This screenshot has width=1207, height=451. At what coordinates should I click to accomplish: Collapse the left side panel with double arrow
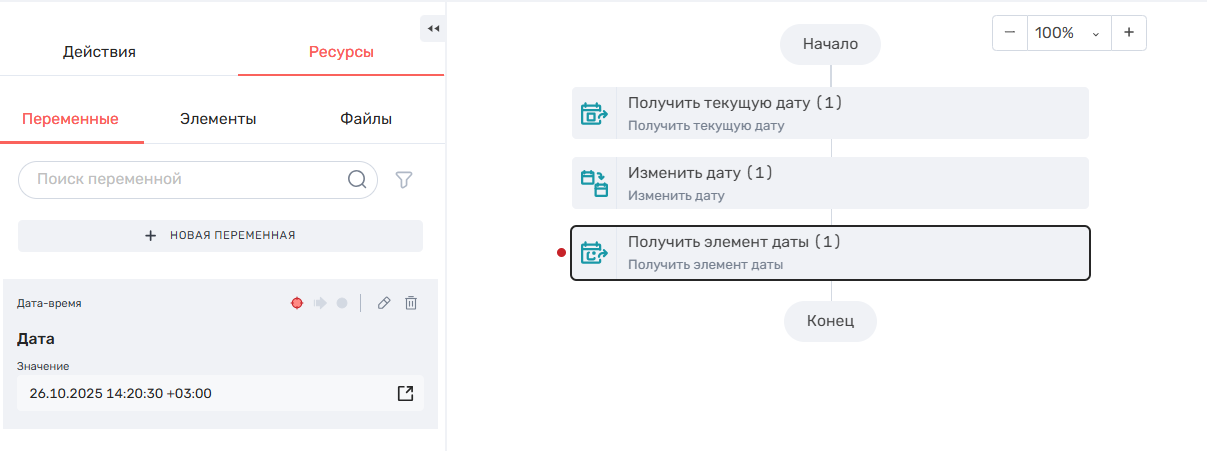(x=433, y=29)
